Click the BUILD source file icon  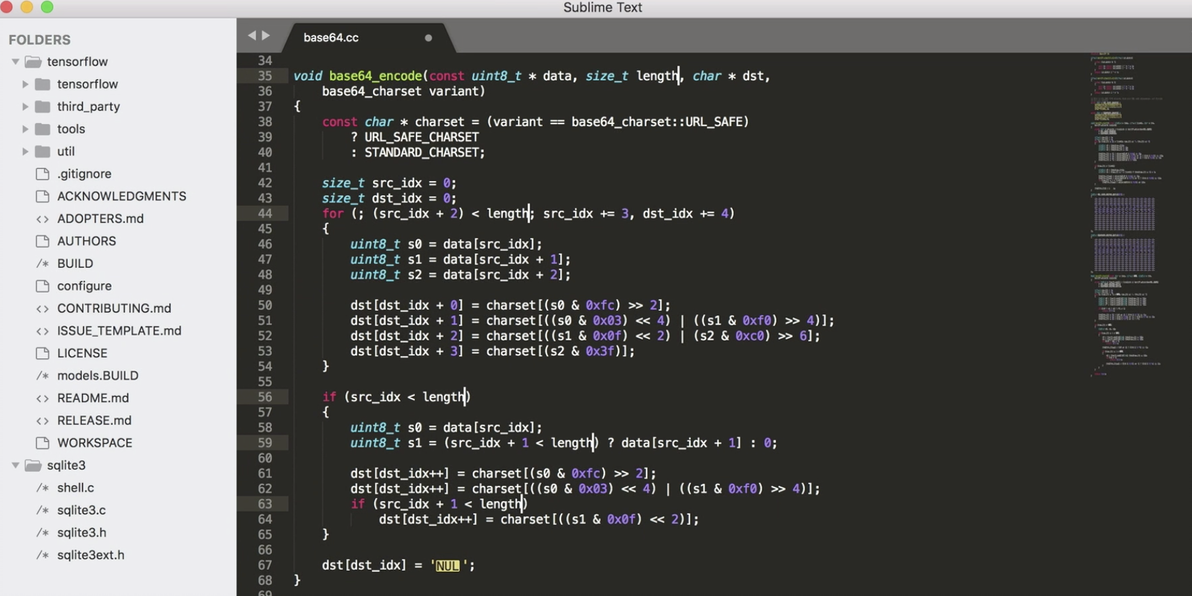(x=43, y=264)
